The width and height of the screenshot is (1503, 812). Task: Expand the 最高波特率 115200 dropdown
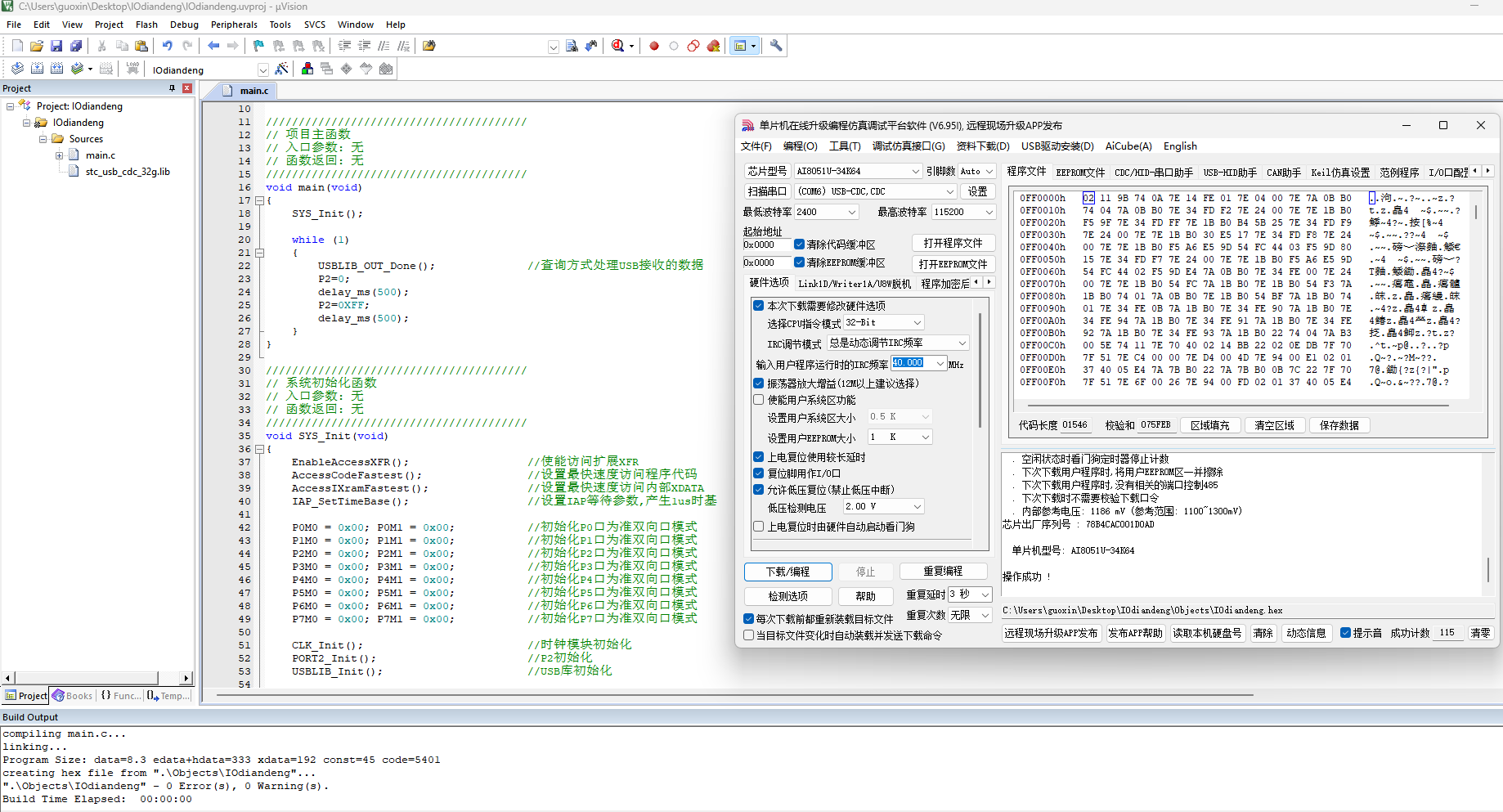pos(963,212)
